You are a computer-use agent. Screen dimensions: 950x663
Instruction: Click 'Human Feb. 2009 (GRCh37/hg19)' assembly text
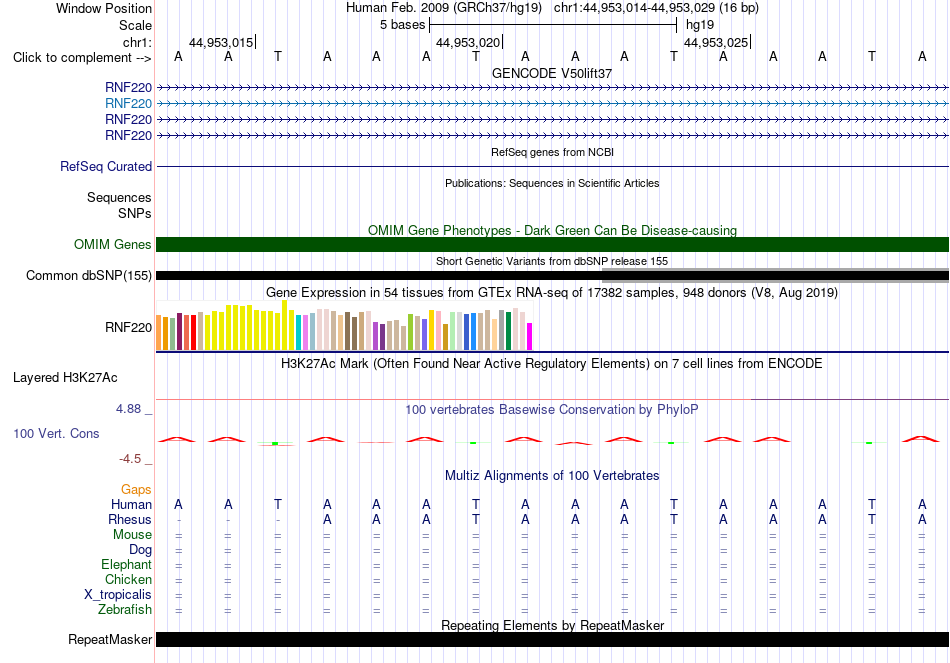(x=445, y=8)
